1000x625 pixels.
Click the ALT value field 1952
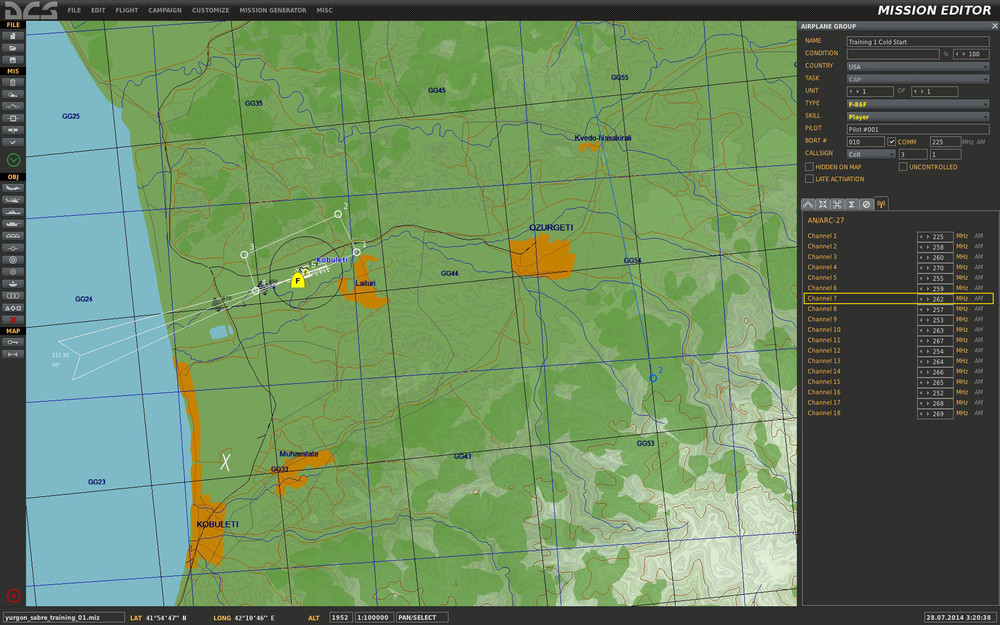pos(341,617)
